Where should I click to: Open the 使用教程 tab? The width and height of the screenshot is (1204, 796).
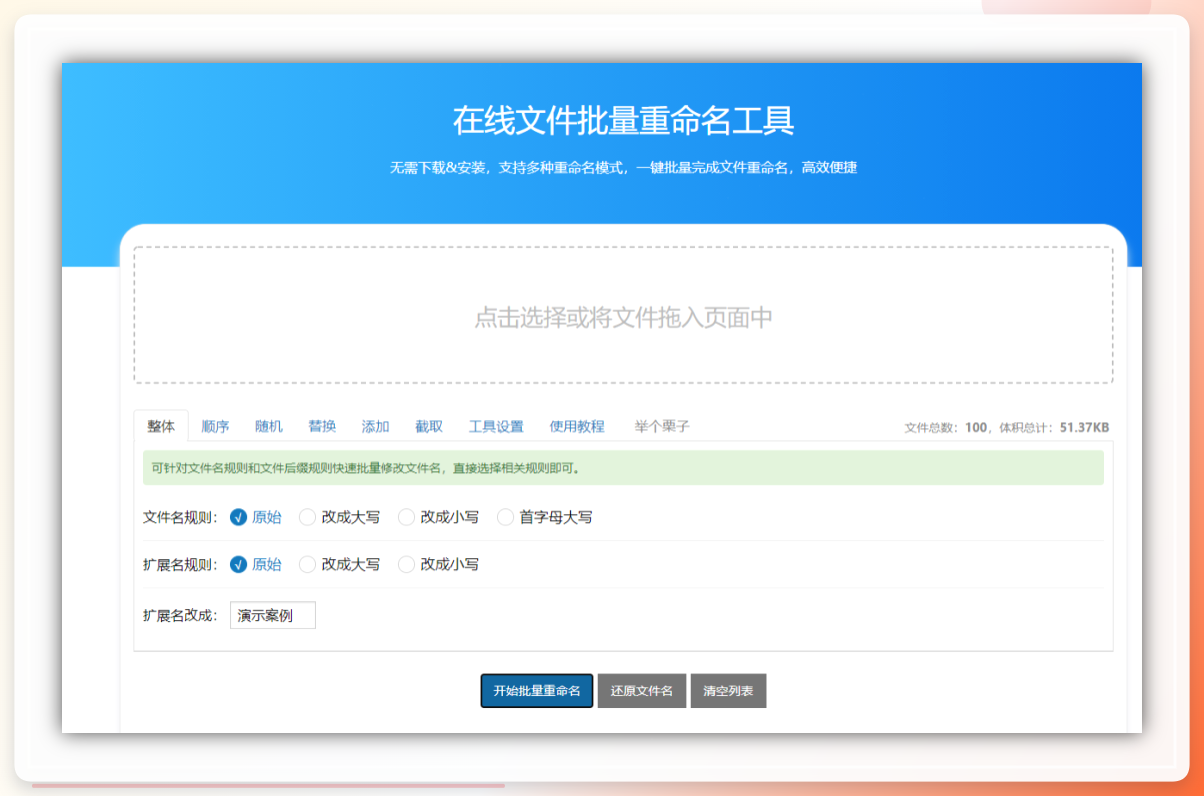[x=577, y=426]
